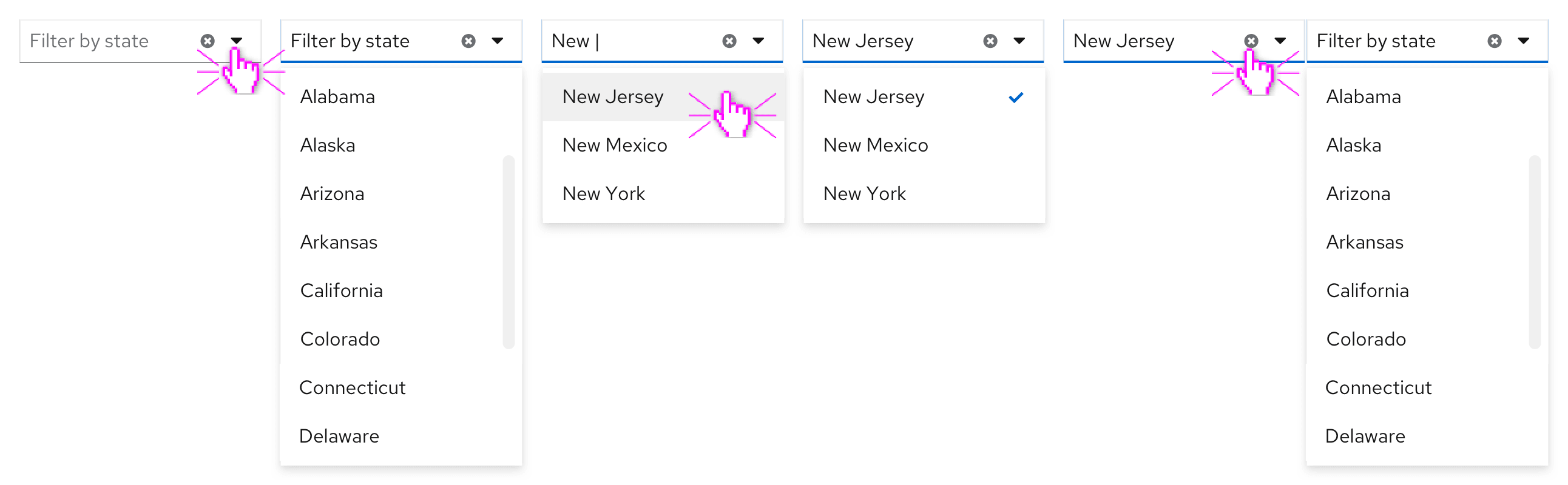The width and height of the screenshot is (1568, 485).
Task: Click into the text field containing 'New |'
Action: (627, 41)
